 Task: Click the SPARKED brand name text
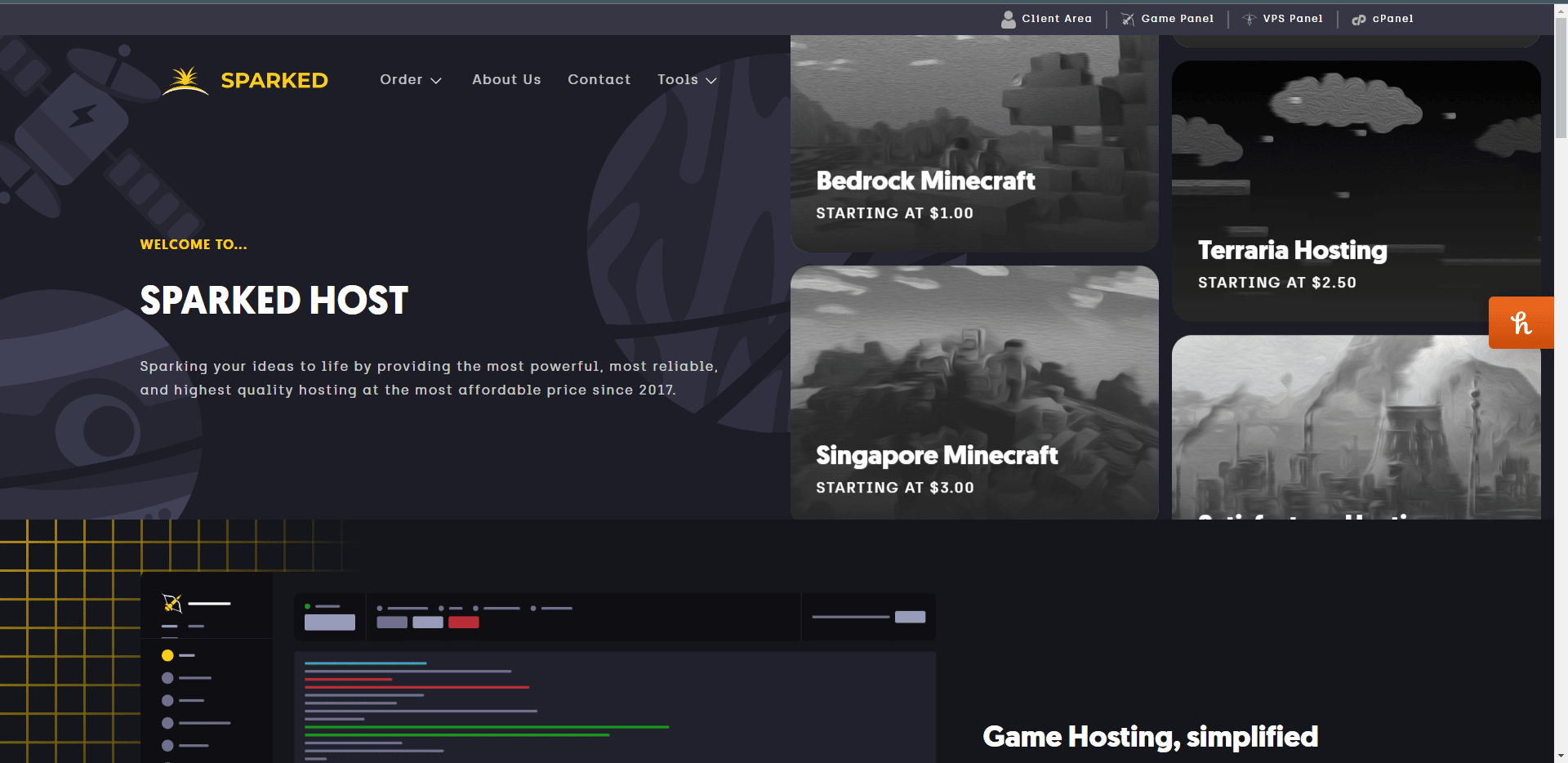274,80
